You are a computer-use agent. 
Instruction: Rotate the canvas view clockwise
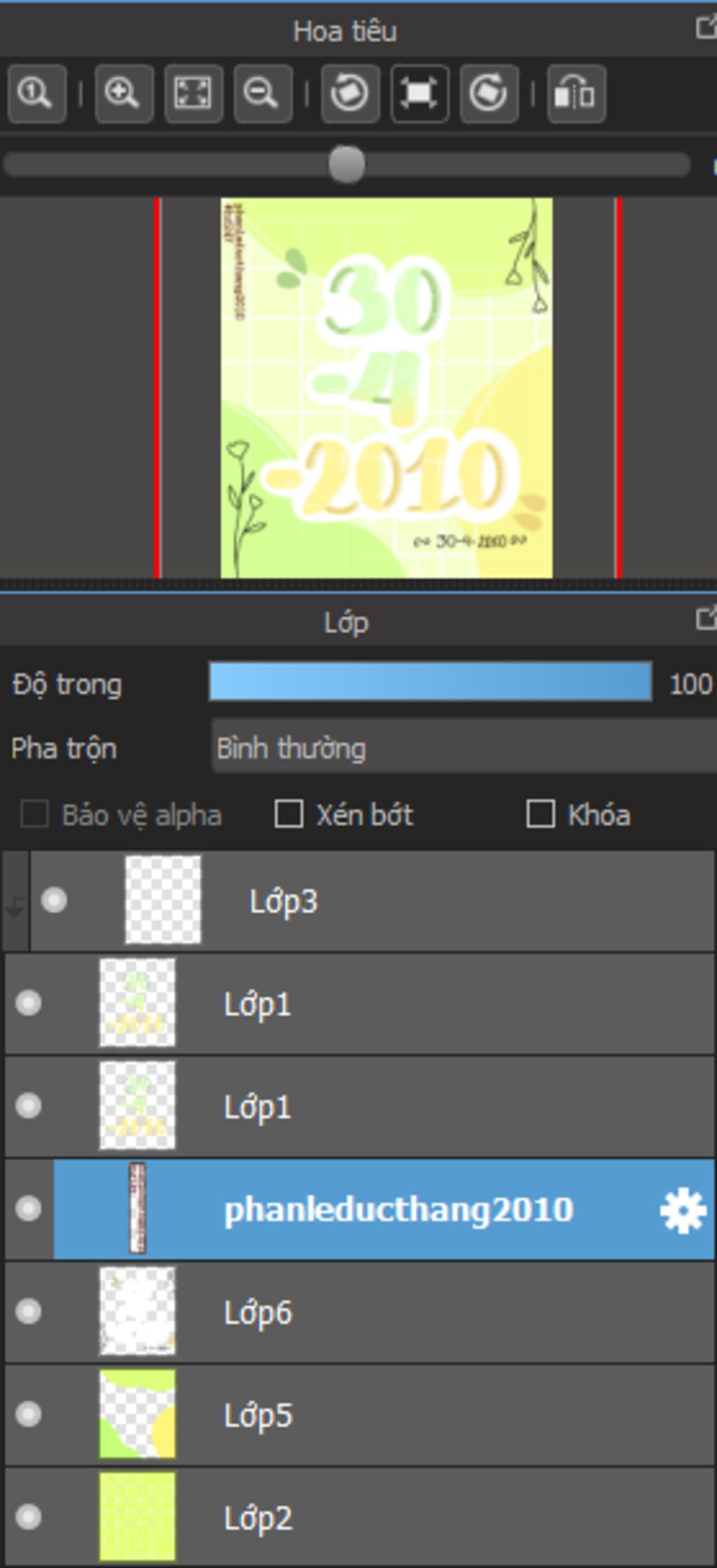tap(489, 93)
